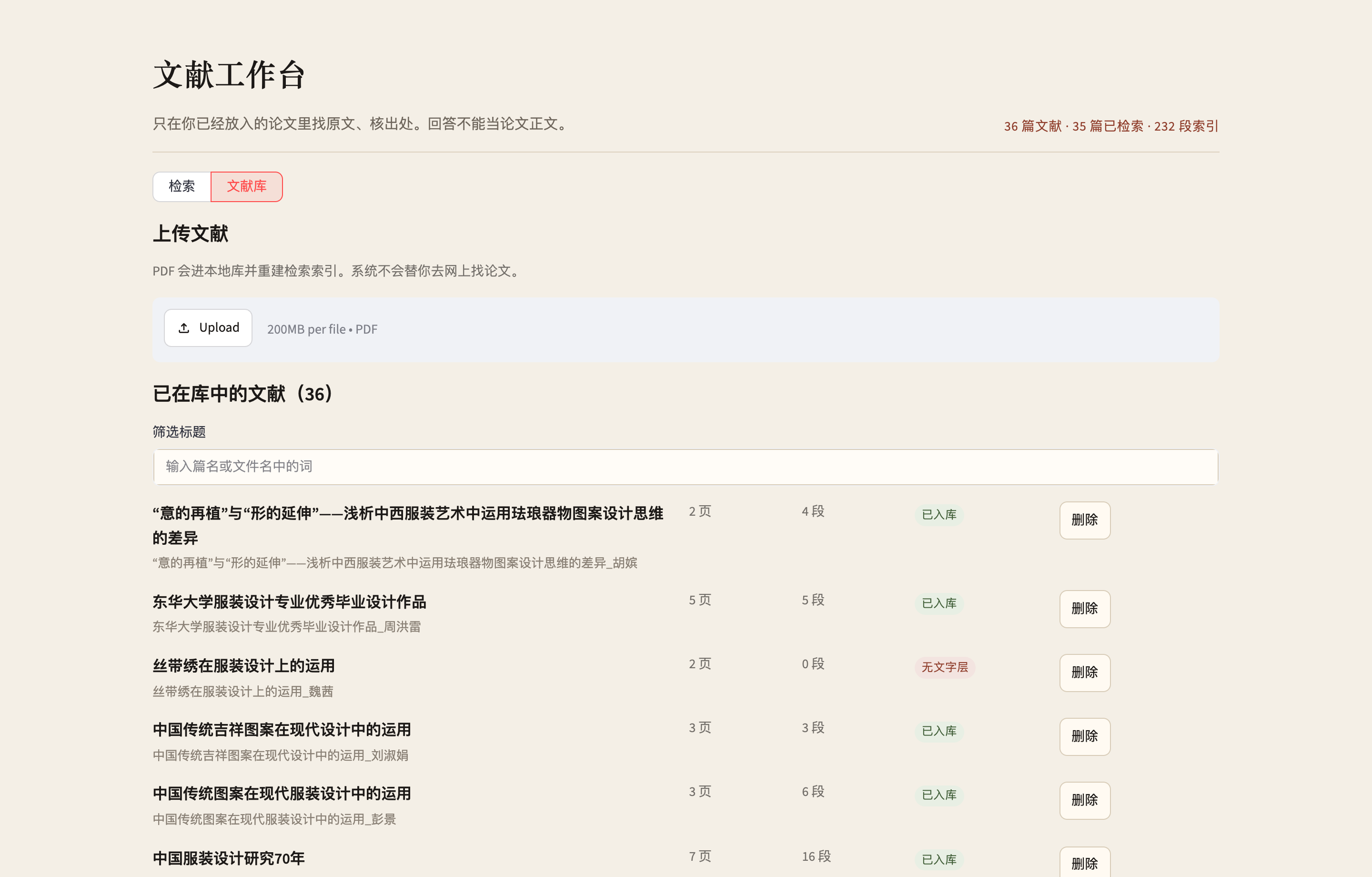1372x877 pixels.
Task: Click title 东华大学服装设计专业优秀毕业设计作品
Action: [290, 602]
